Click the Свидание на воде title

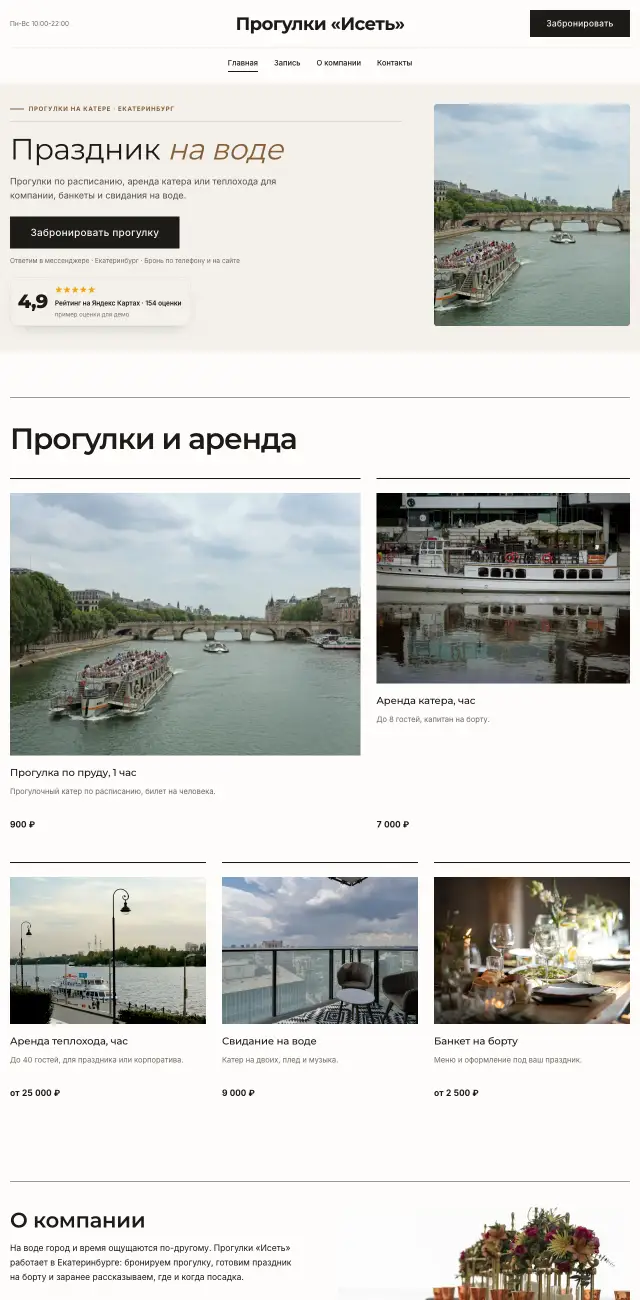tap(269, 1041)
